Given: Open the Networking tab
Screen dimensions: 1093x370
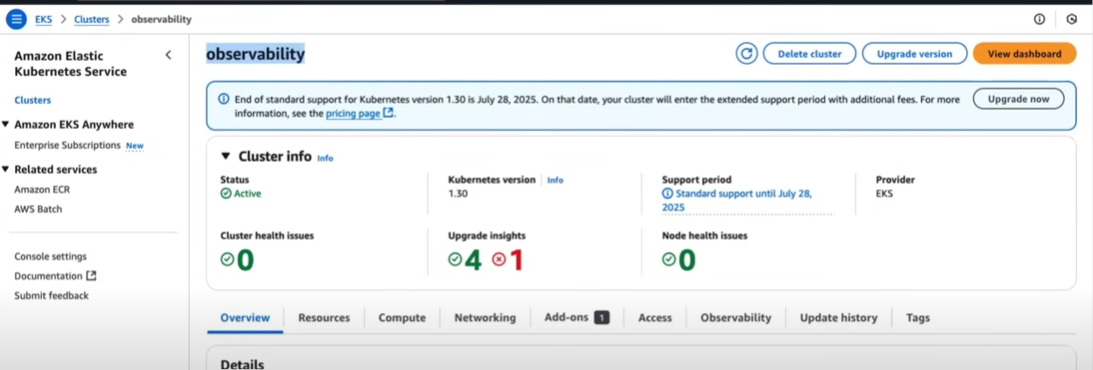Looking at the screenshot, I should tap(485, 318).
